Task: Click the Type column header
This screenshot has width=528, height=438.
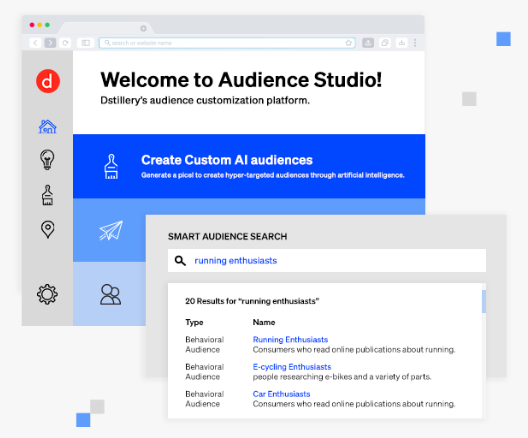Action: click(194, 322)
